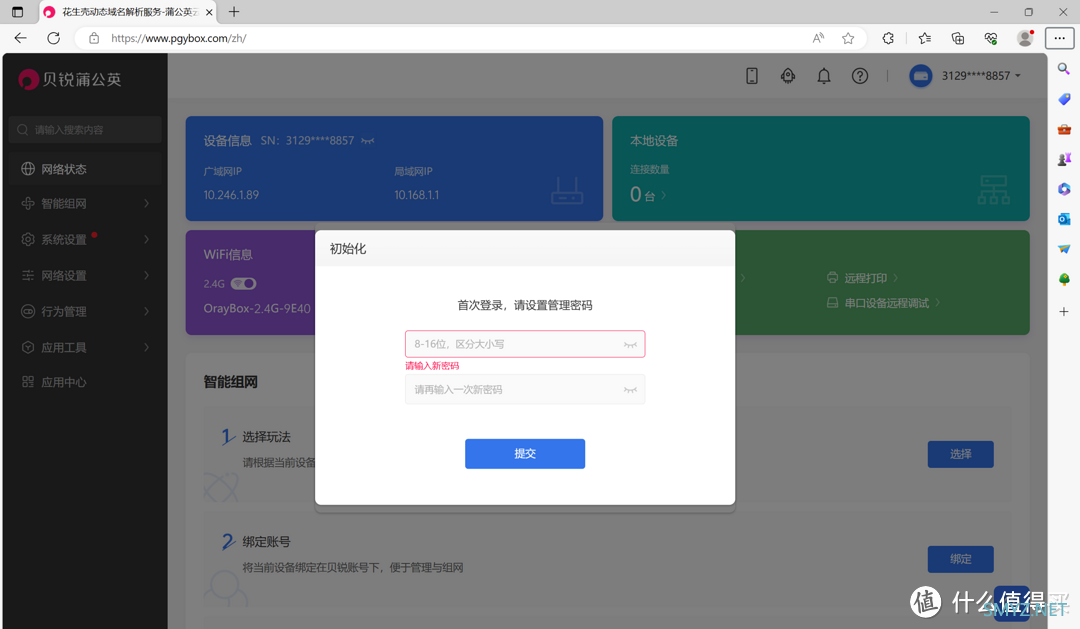Go back with browser back arrow
Screen dimensions: 1080x629
point(21,38)
